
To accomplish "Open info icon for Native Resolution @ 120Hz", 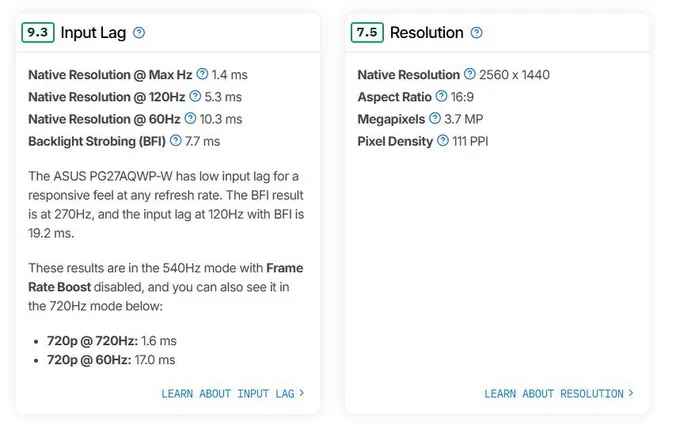I will click(195, 96).
